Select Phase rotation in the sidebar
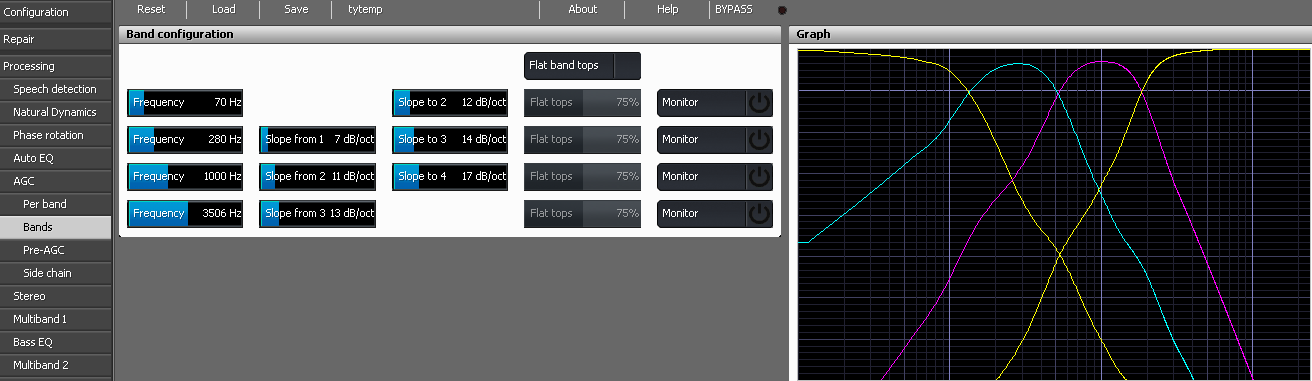Image resolution: width=1312 pixels, height=381 pixels. (56, 135)
